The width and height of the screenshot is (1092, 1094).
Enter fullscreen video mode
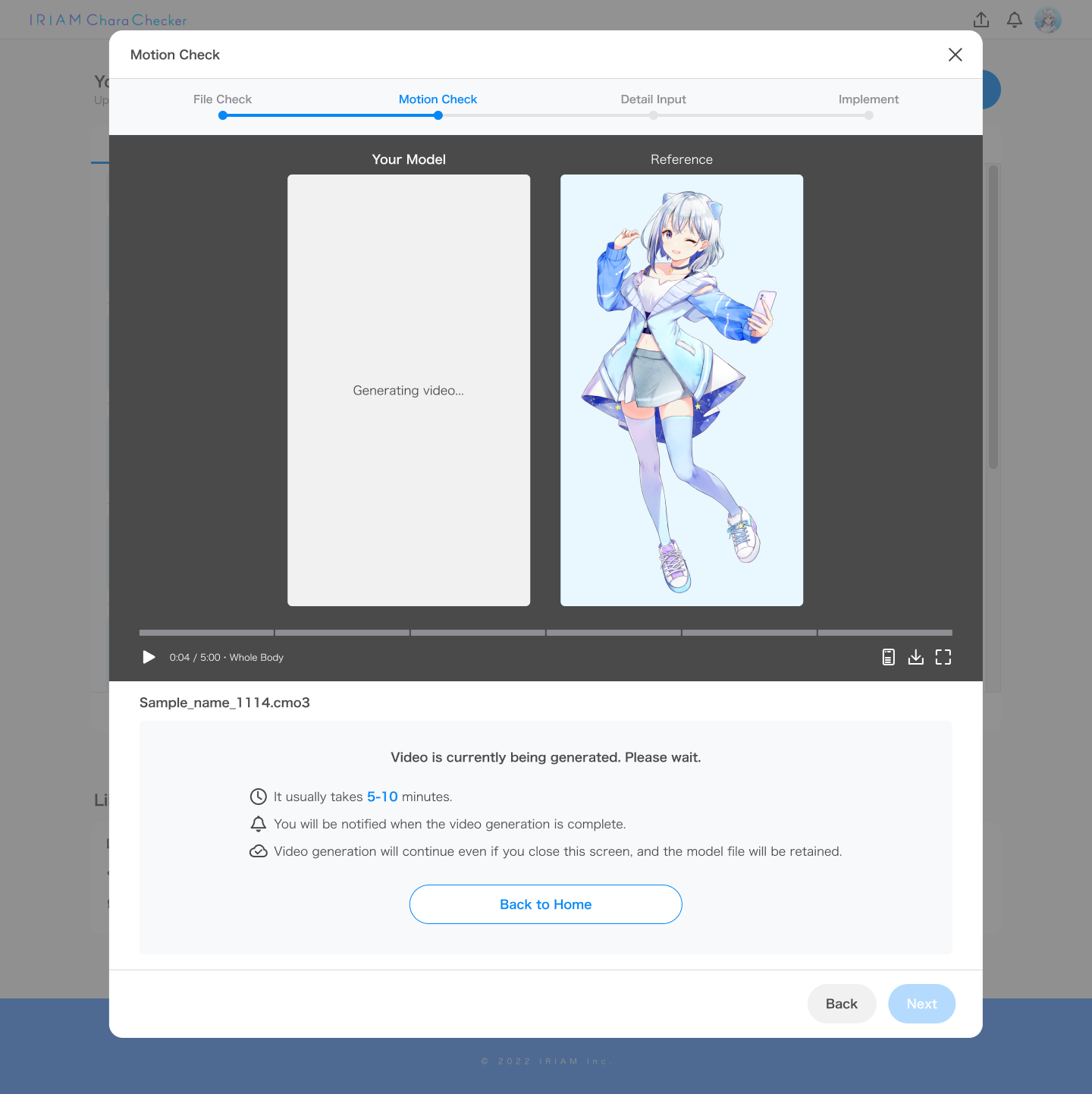pos(943,657)
